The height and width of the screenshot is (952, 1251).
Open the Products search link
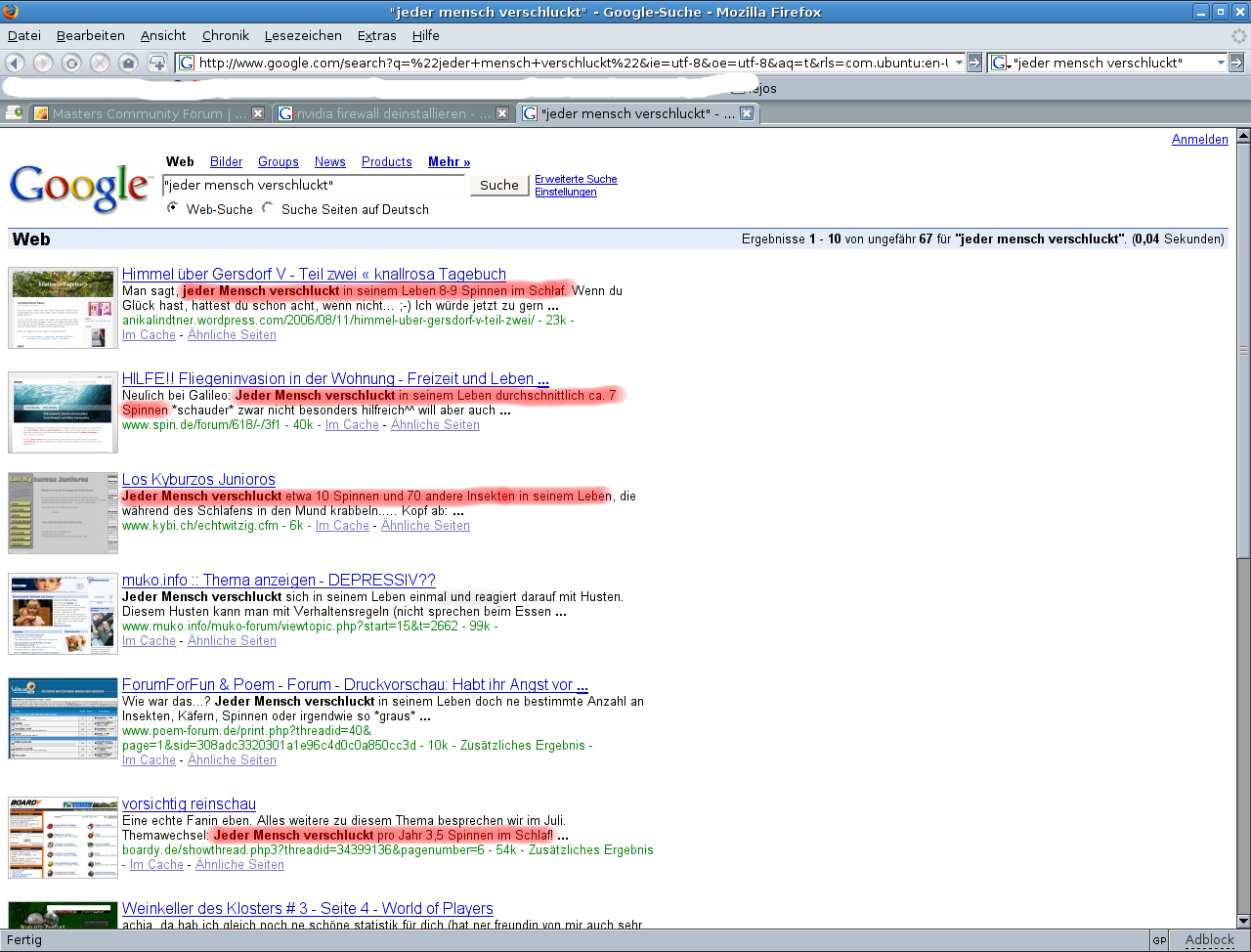[x=387, y=162]
